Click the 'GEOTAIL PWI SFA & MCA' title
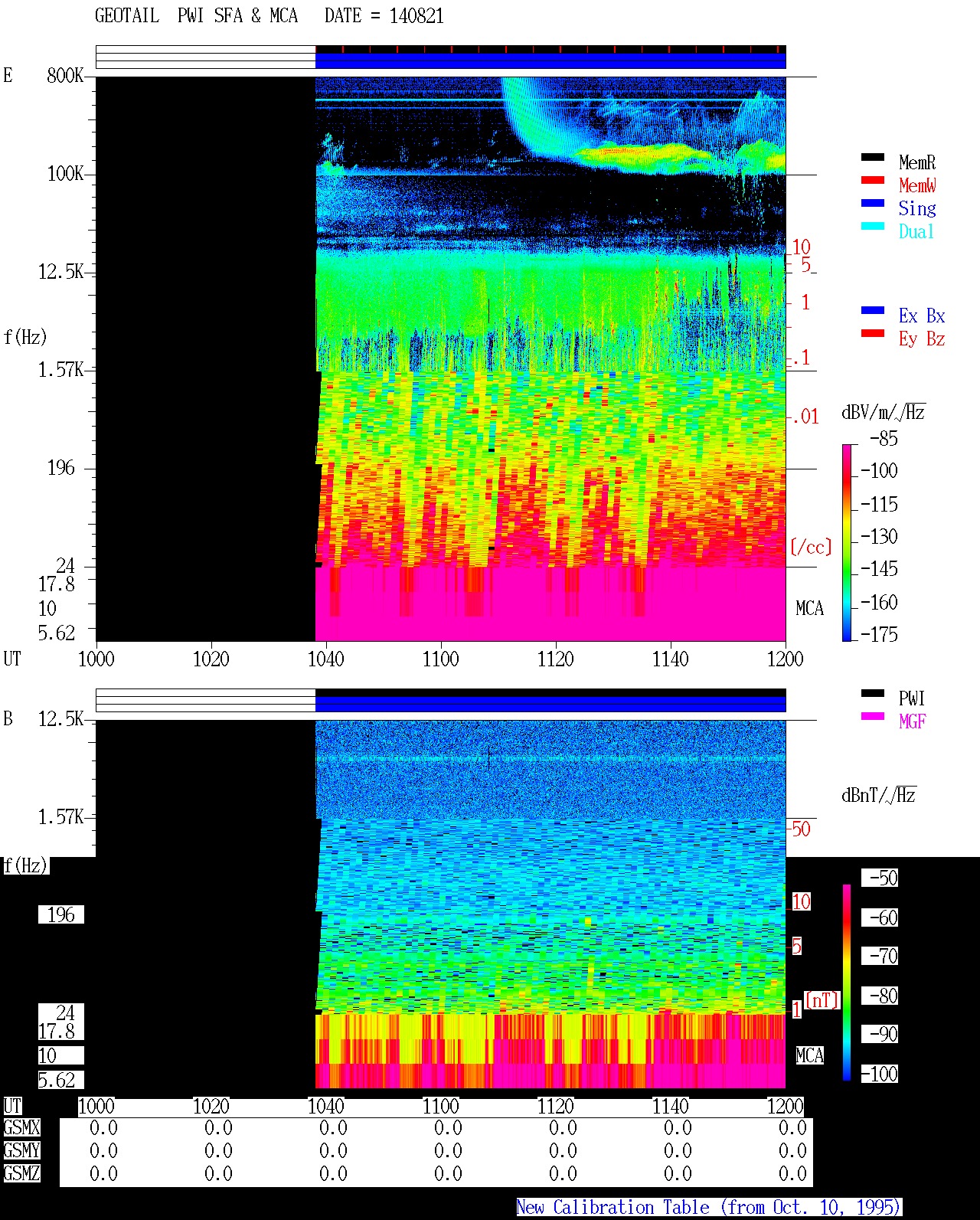 pyautogui.click(x=196, y=16)
